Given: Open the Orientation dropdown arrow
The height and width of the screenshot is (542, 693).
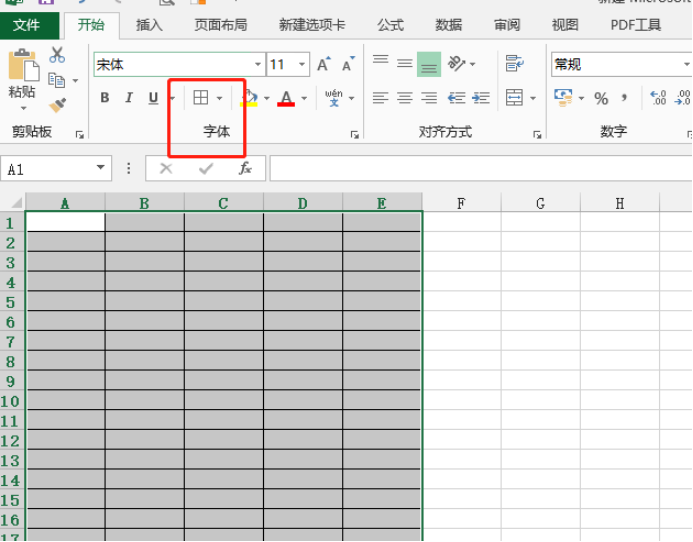Looking at the screenshot, I should 473,65.
